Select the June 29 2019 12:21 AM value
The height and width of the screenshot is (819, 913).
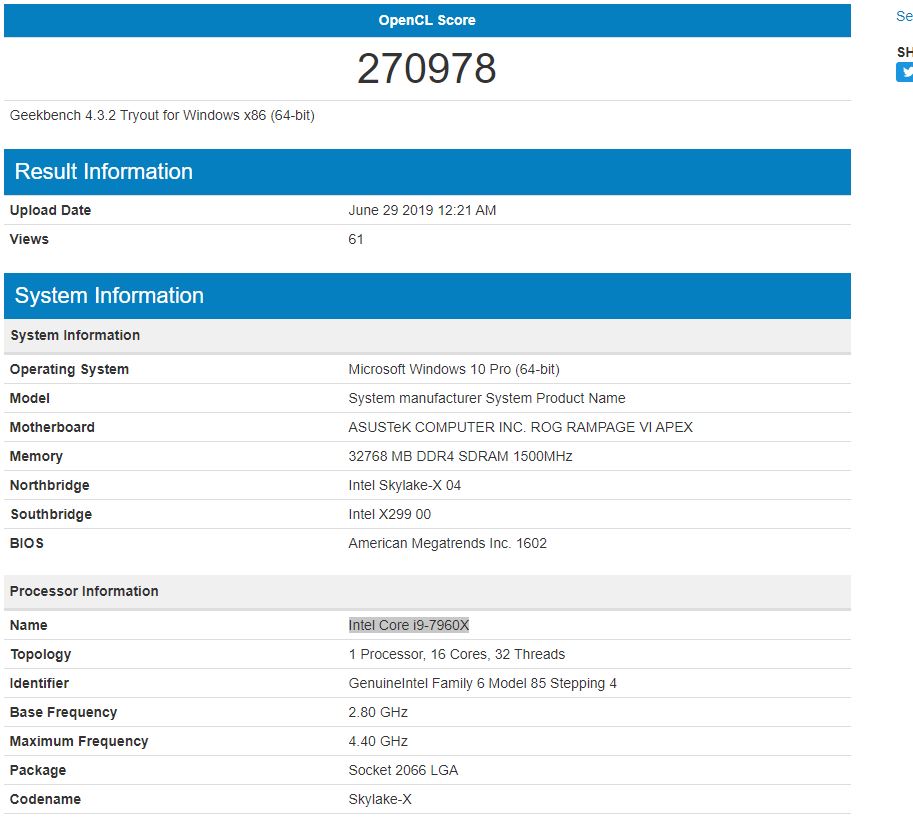tap(422, 210)
